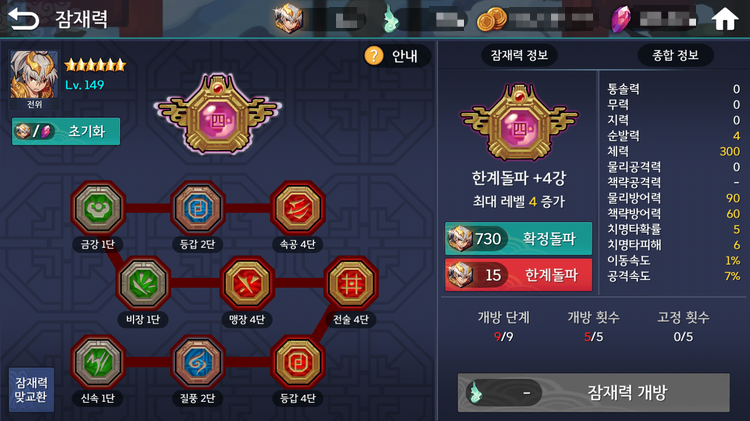
Task: Select the 금강 1단 node
Action: (x=98, y=209)
